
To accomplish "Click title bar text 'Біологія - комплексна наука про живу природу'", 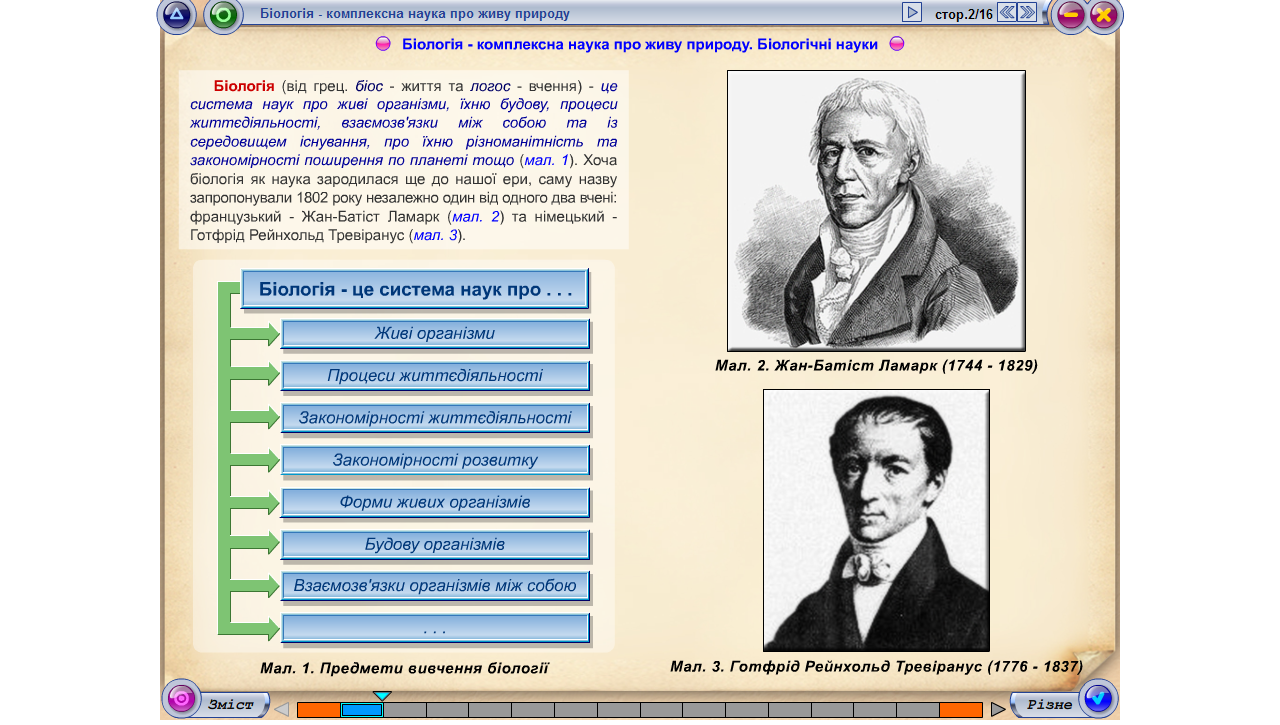I will [x=415, y=14].
